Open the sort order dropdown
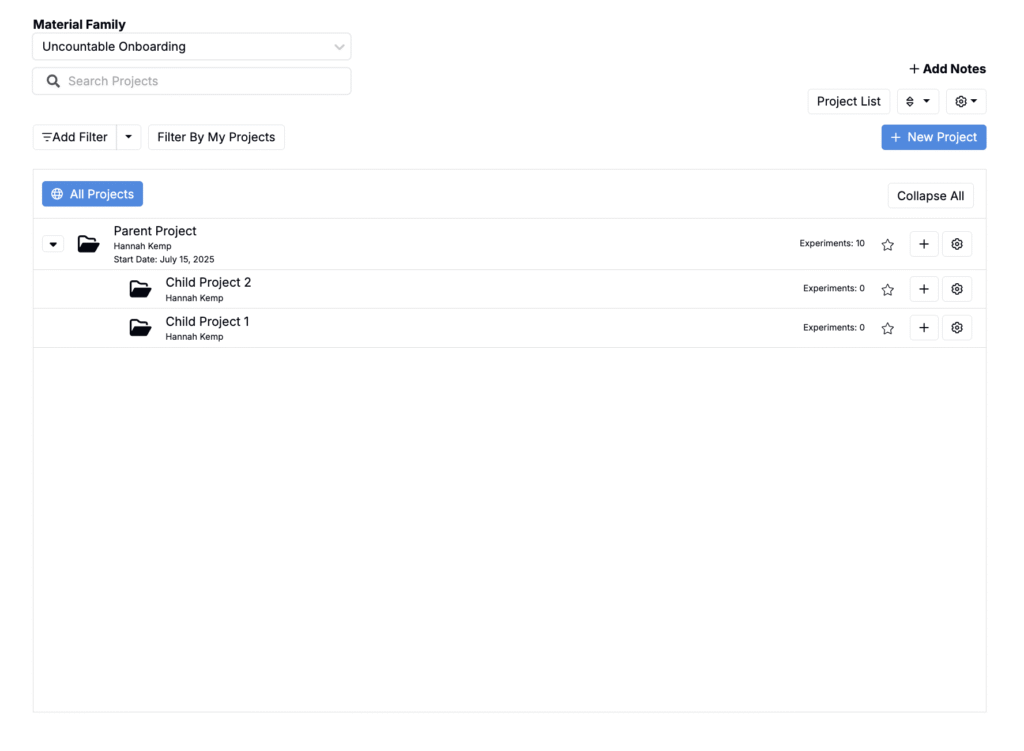The width and height of the screenshot is (1024, 751). pos(918,101)
